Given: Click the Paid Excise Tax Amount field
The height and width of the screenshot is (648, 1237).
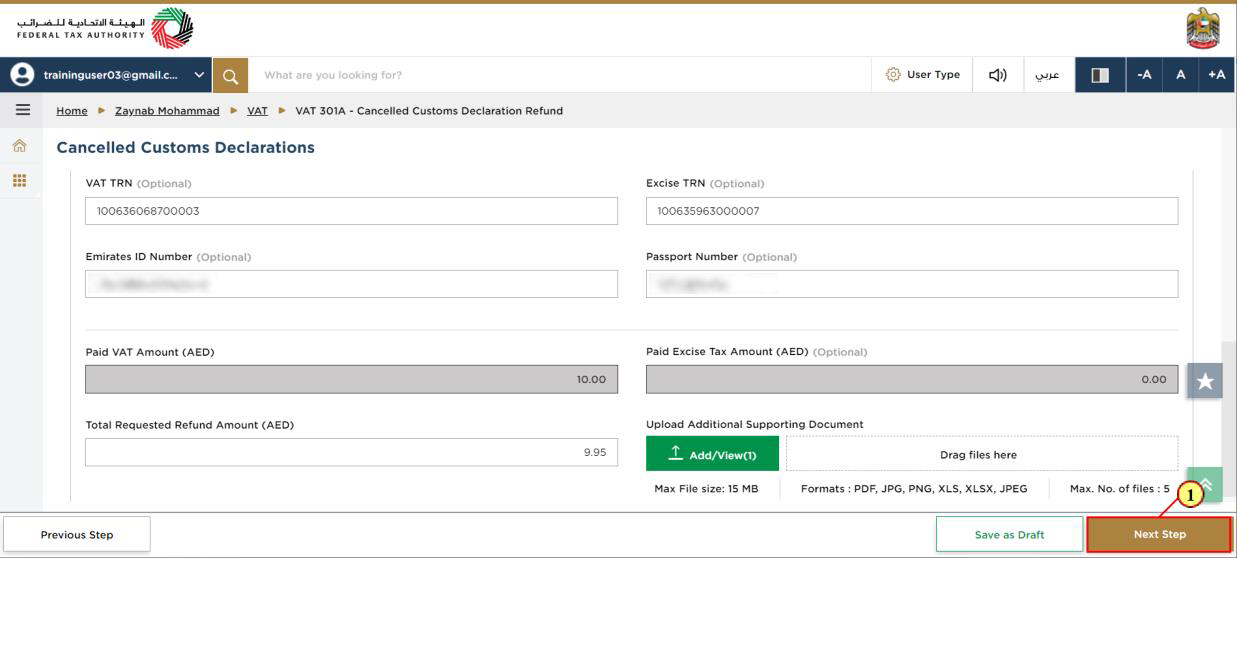Looking at the screenshot, I should (x=912, y=379).
